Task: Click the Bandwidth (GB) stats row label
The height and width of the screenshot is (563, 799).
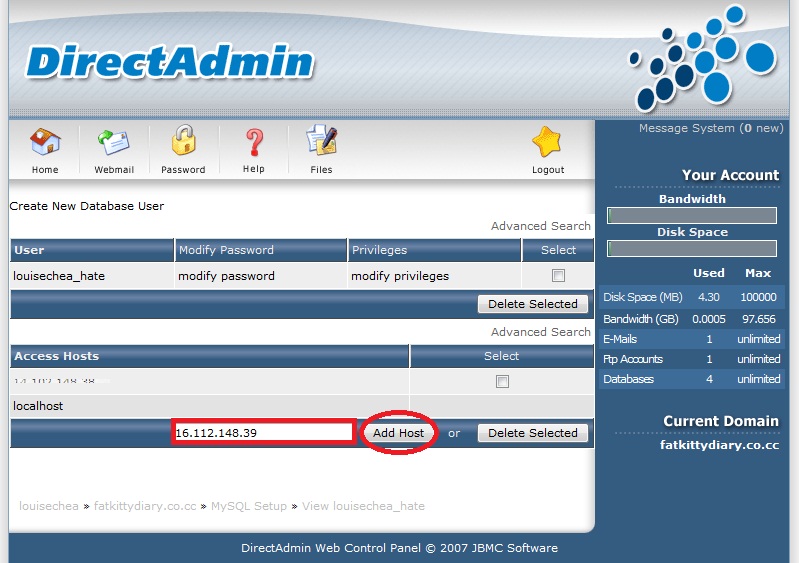Action: (x=641, y=319)
